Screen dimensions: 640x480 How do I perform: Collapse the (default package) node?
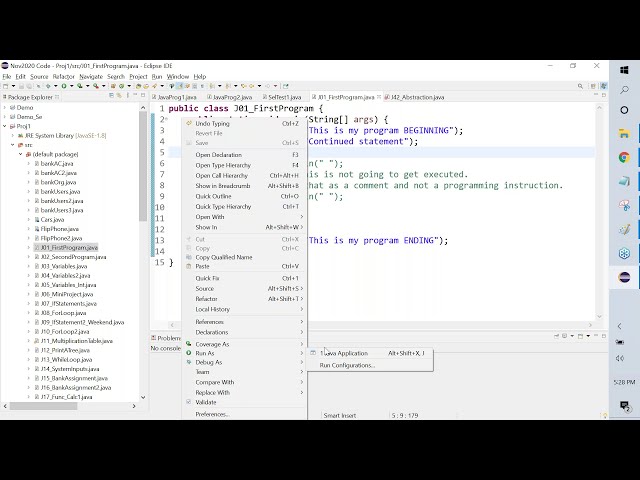coord(20,154)
